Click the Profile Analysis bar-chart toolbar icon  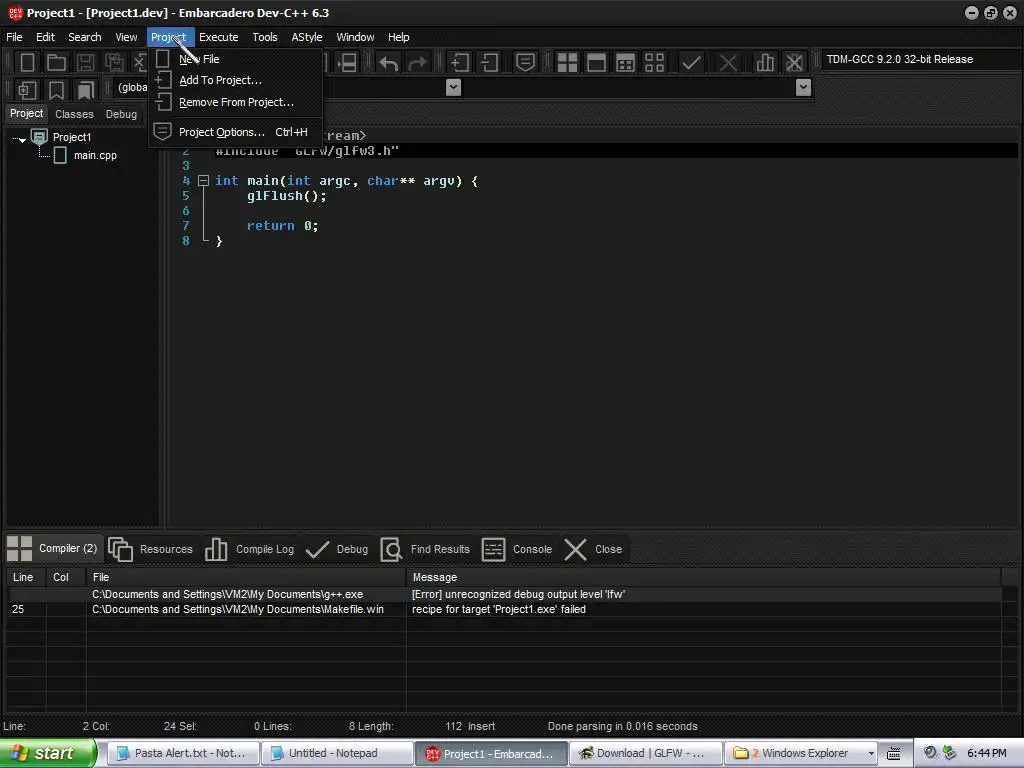(765, 63)
